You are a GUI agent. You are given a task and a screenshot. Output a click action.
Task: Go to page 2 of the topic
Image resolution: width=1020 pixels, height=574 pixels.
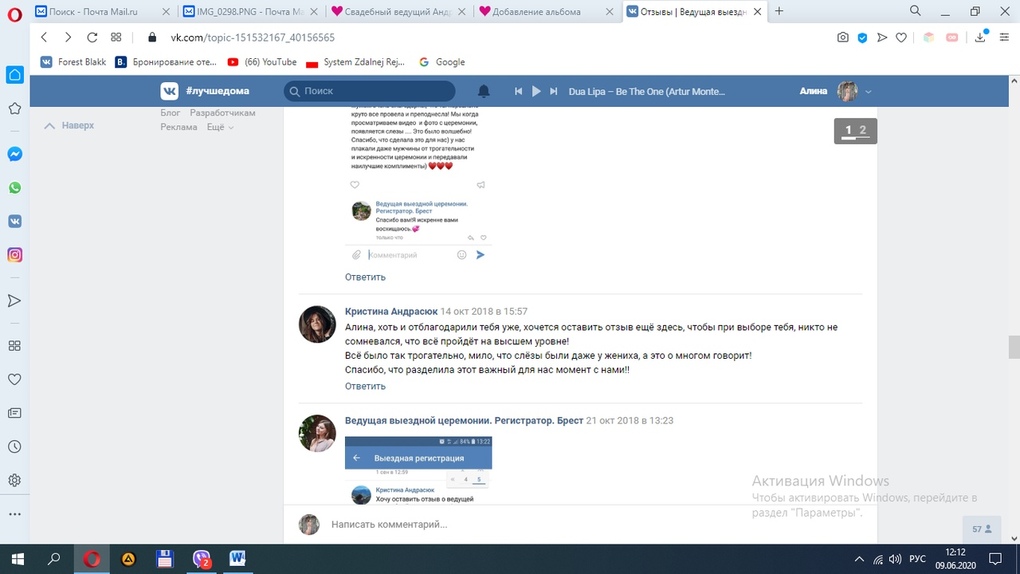click(x=863, y=130)
